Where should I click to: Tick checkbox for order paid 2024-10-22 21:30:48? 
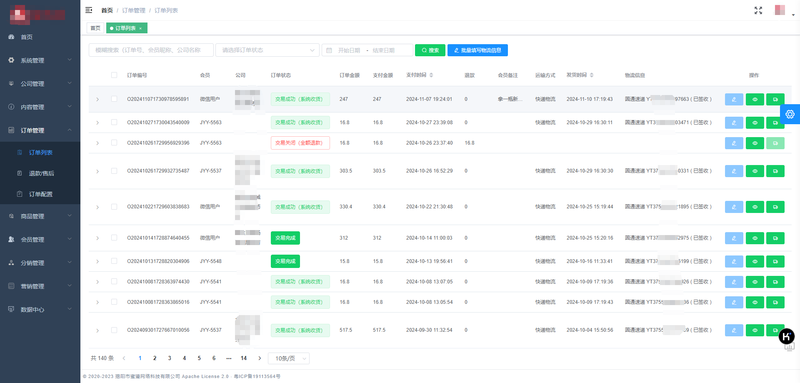pyautogui.click(x=114, y=207)
